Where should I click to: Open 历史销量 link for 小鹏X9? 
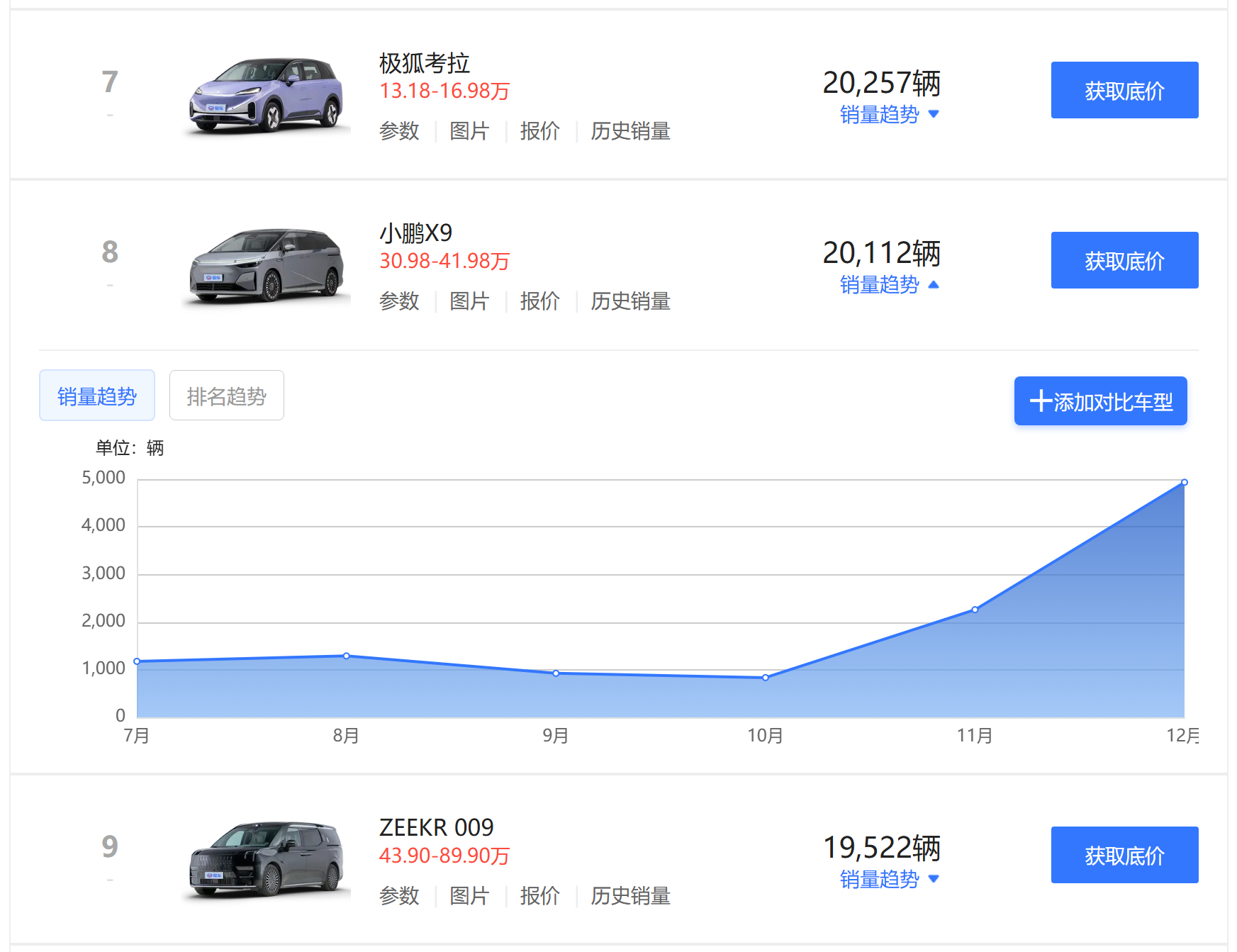coord(630,301)
